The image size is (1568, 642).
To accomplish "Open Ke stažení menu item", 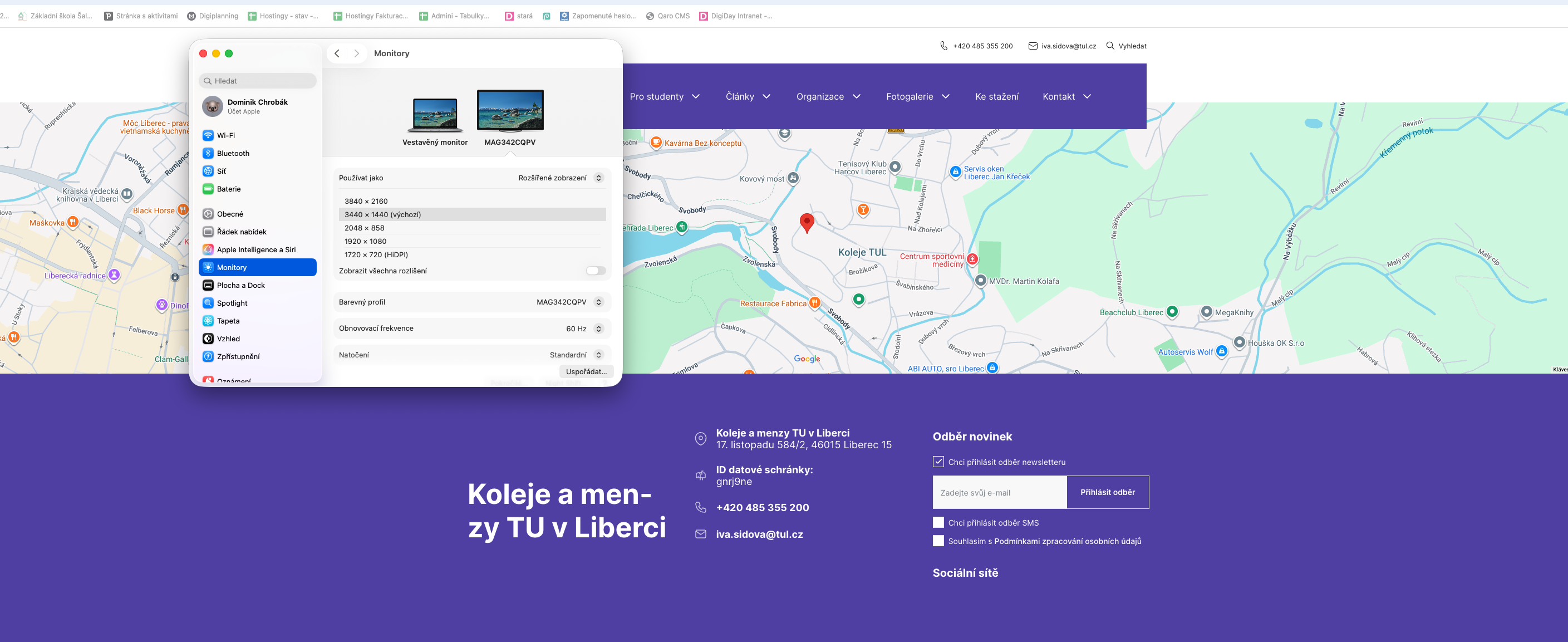I will (x=996, y=96).
